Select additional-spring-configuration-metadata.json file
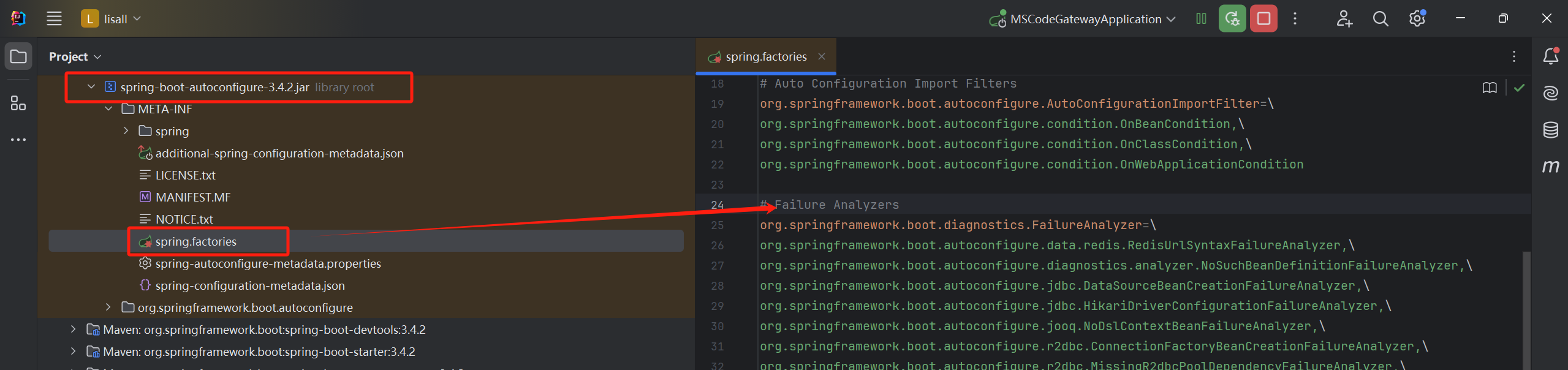The height and width of the screenshot is (370, 1568). click(x=279, y=153)
